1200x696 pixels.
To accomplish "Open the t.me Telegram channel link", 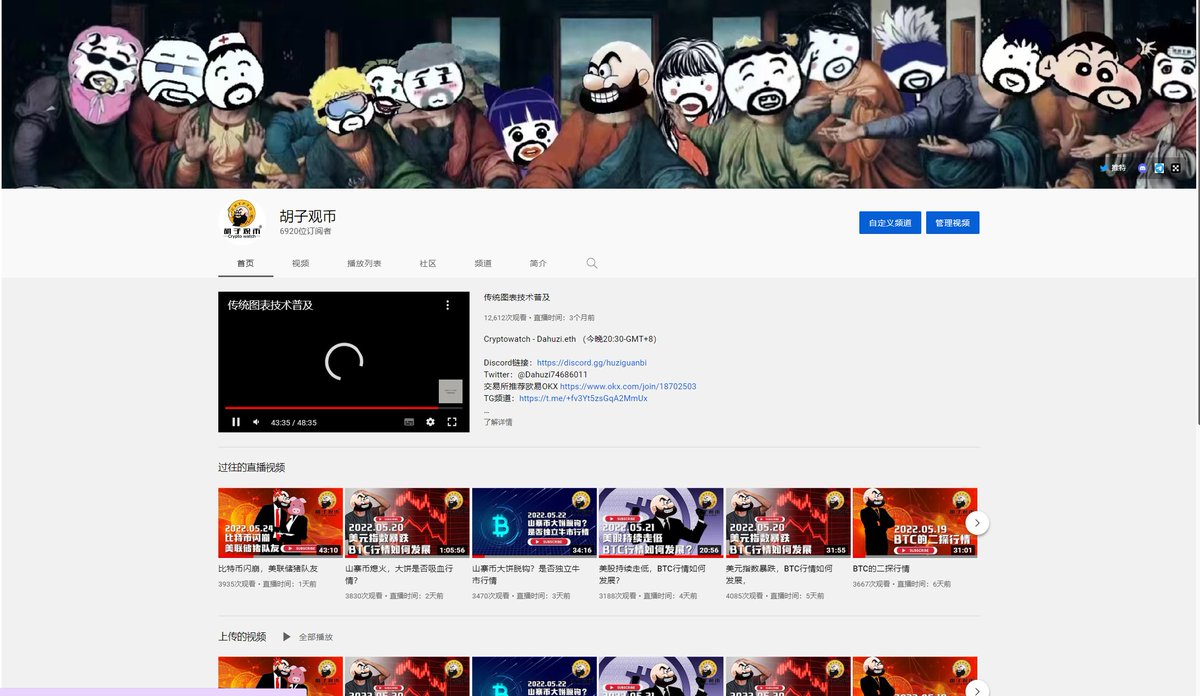I will (583, 398).
